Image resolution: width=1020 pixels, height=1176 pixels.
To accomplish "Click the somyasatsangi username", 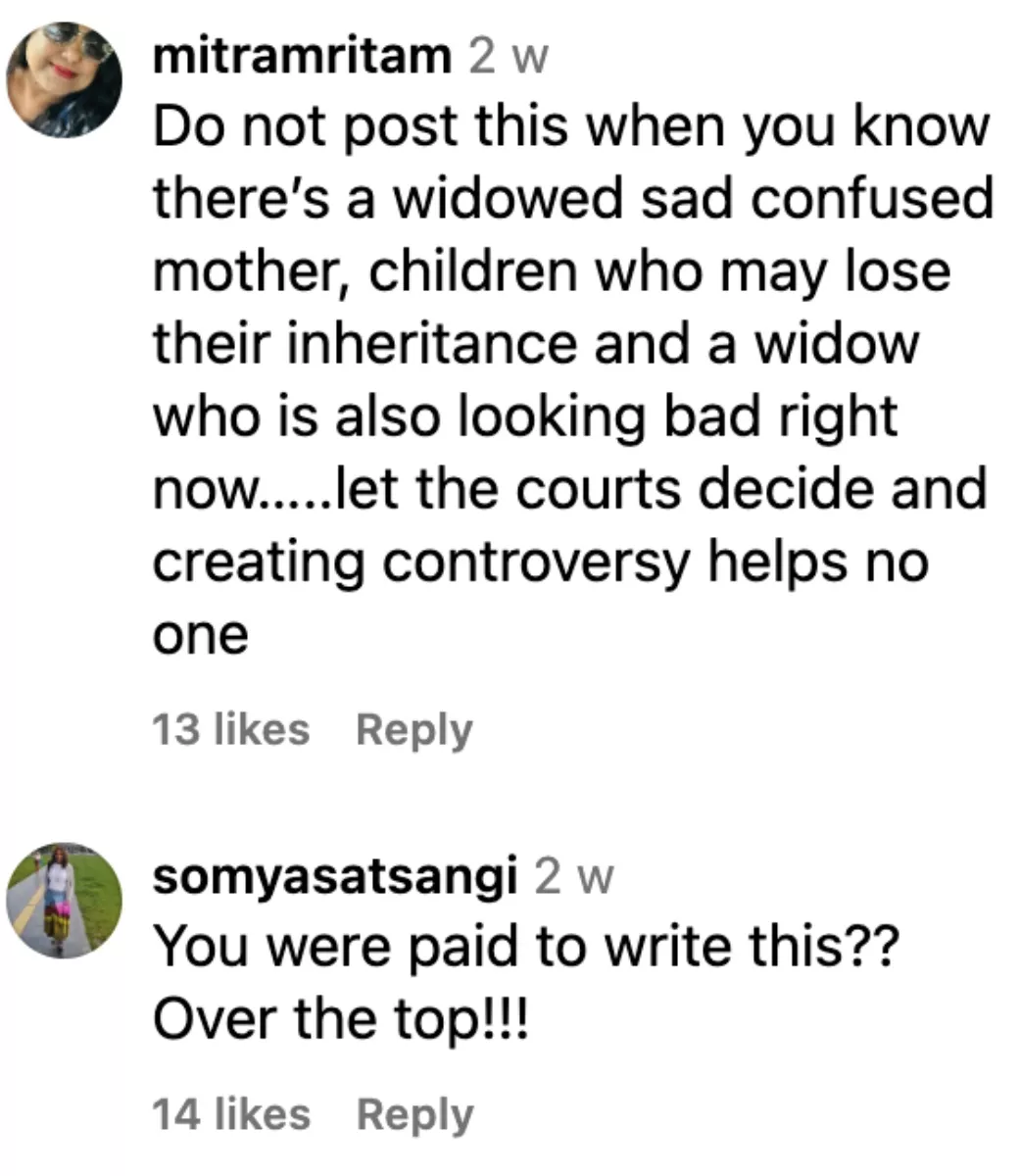I will 335,877.
